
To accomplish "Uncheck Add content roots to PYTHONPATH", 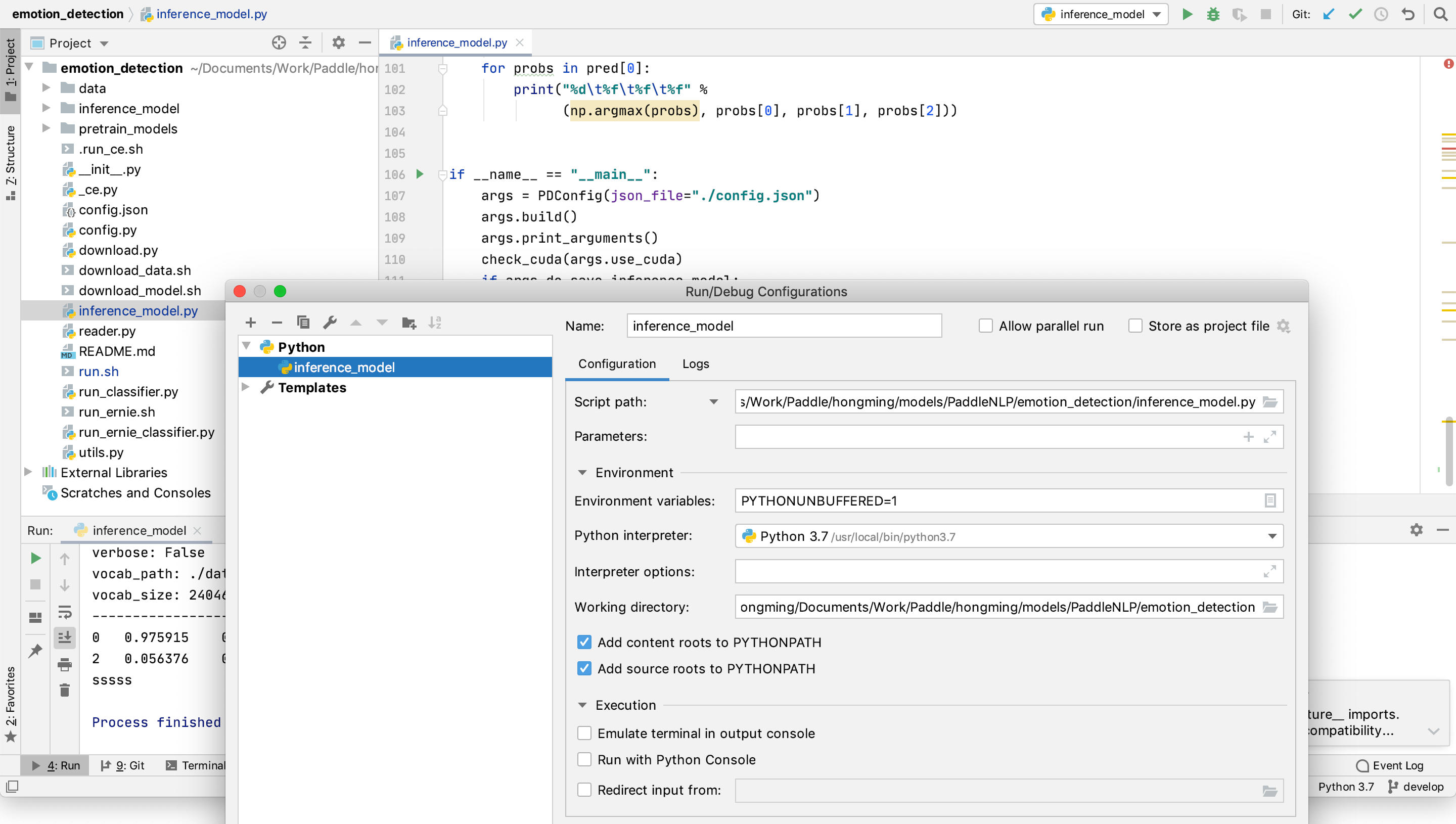I will coord(584,643).
